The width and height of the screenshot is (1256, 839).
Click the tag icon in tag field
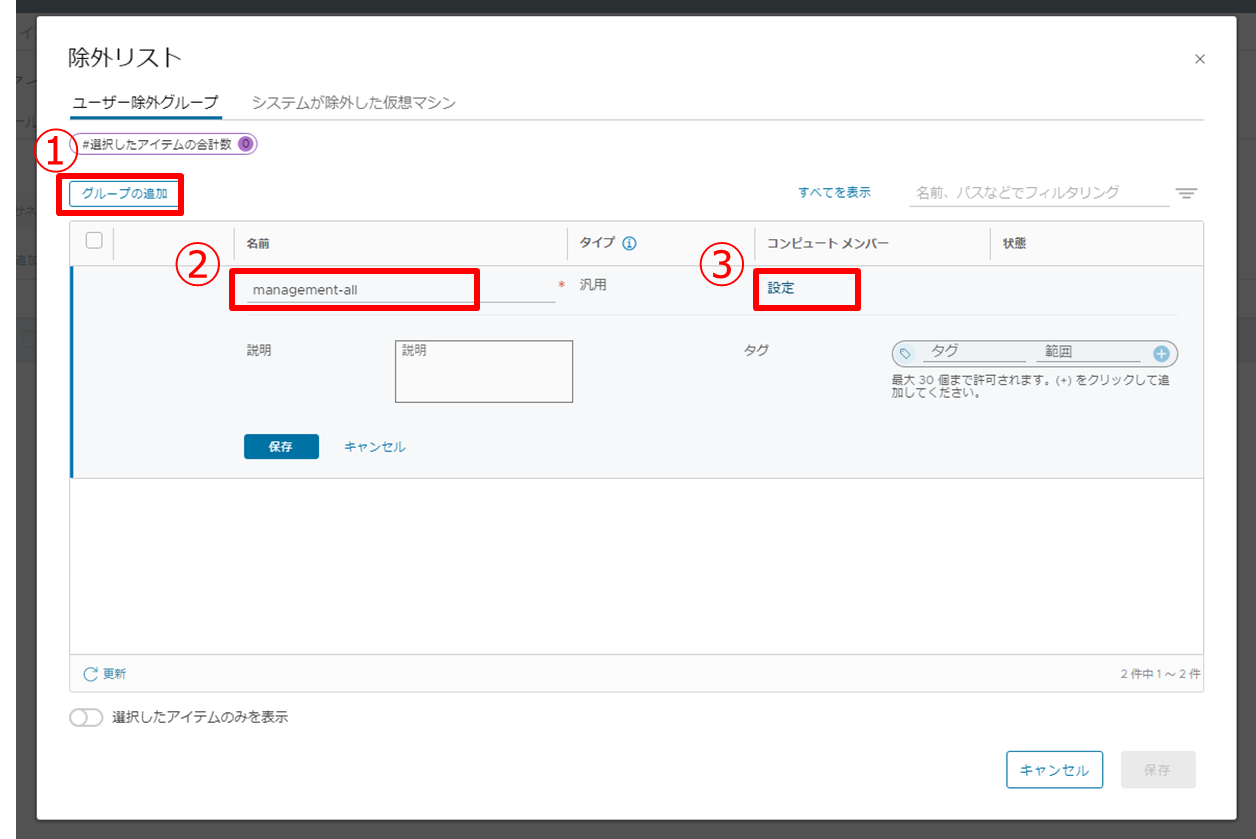pyautogui.click(x=905, y=354)
